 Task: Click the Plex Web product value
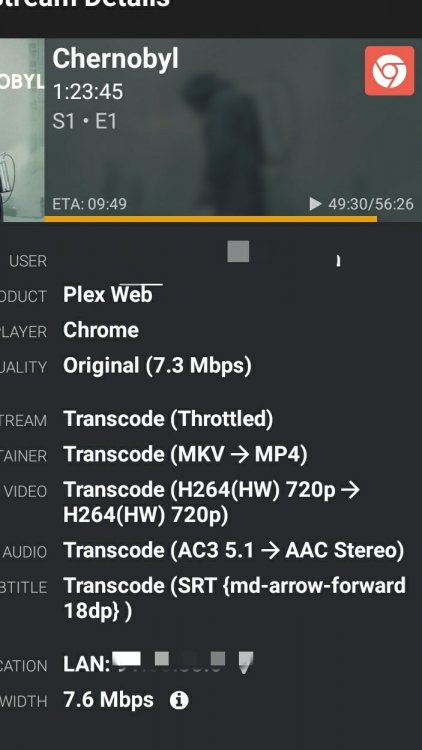[108, 295]
